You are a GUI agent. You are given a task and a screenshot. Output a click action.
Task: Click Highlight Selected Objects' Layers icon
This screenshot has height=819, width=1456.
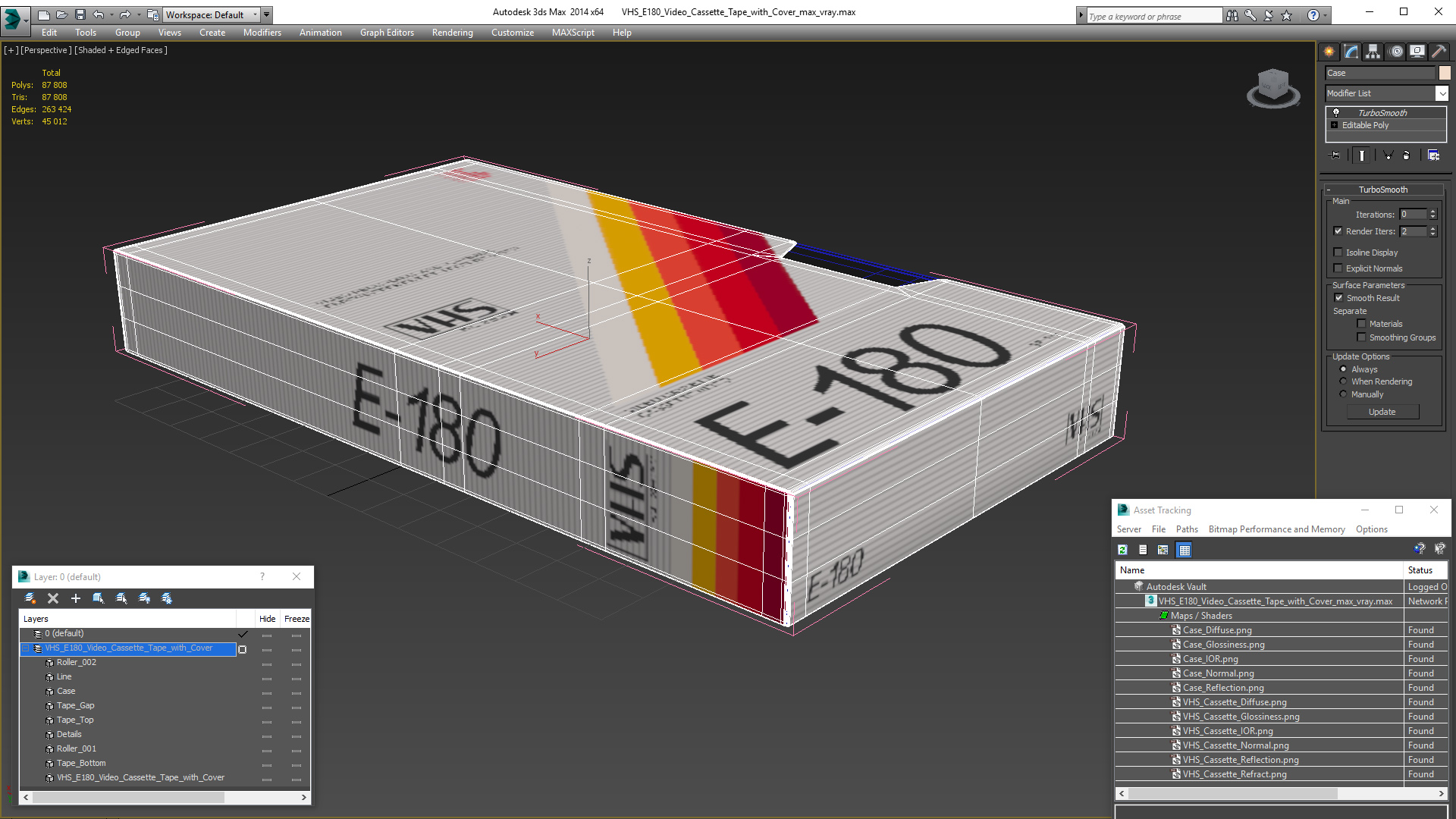[x=121, y=598]
